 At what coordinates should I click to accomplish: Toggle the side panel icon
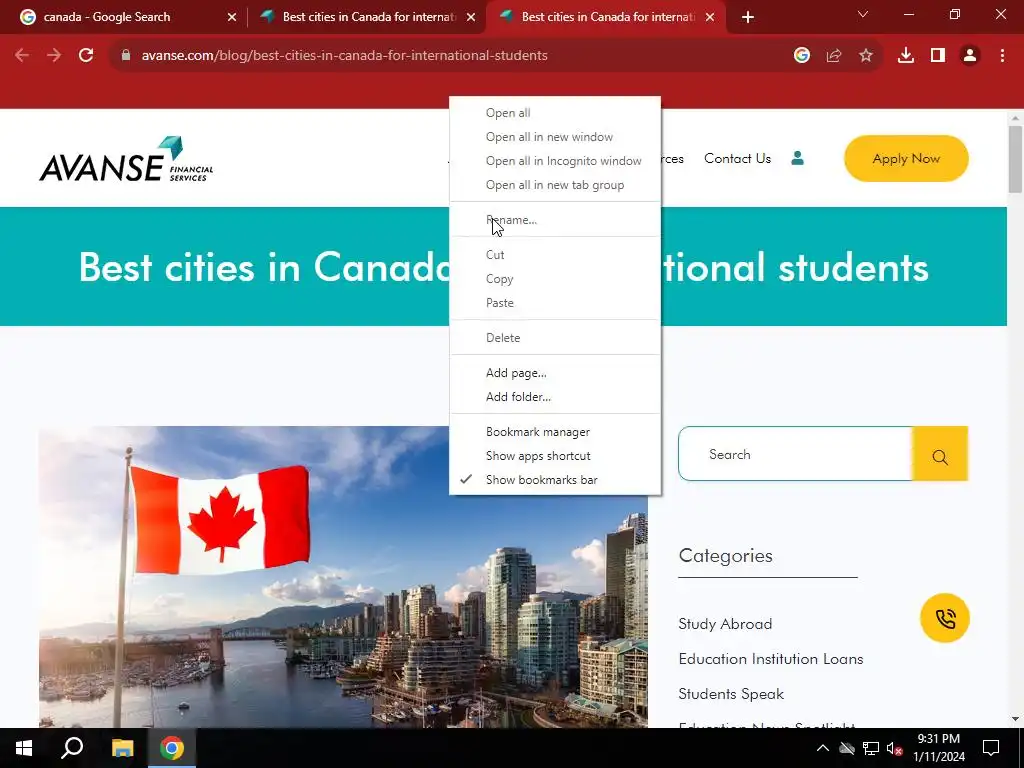click(938, 56)
